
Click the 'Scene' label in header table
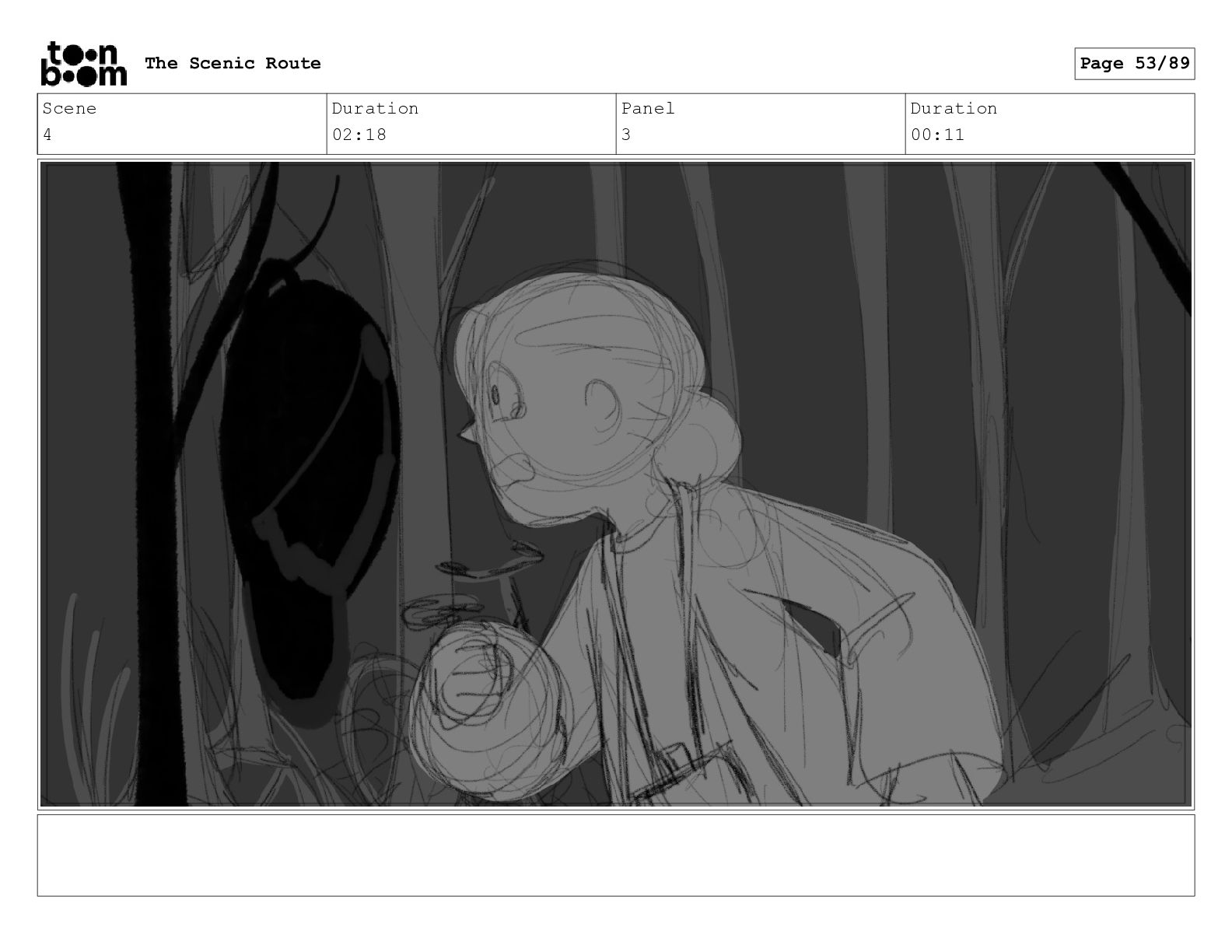point(69,109)
